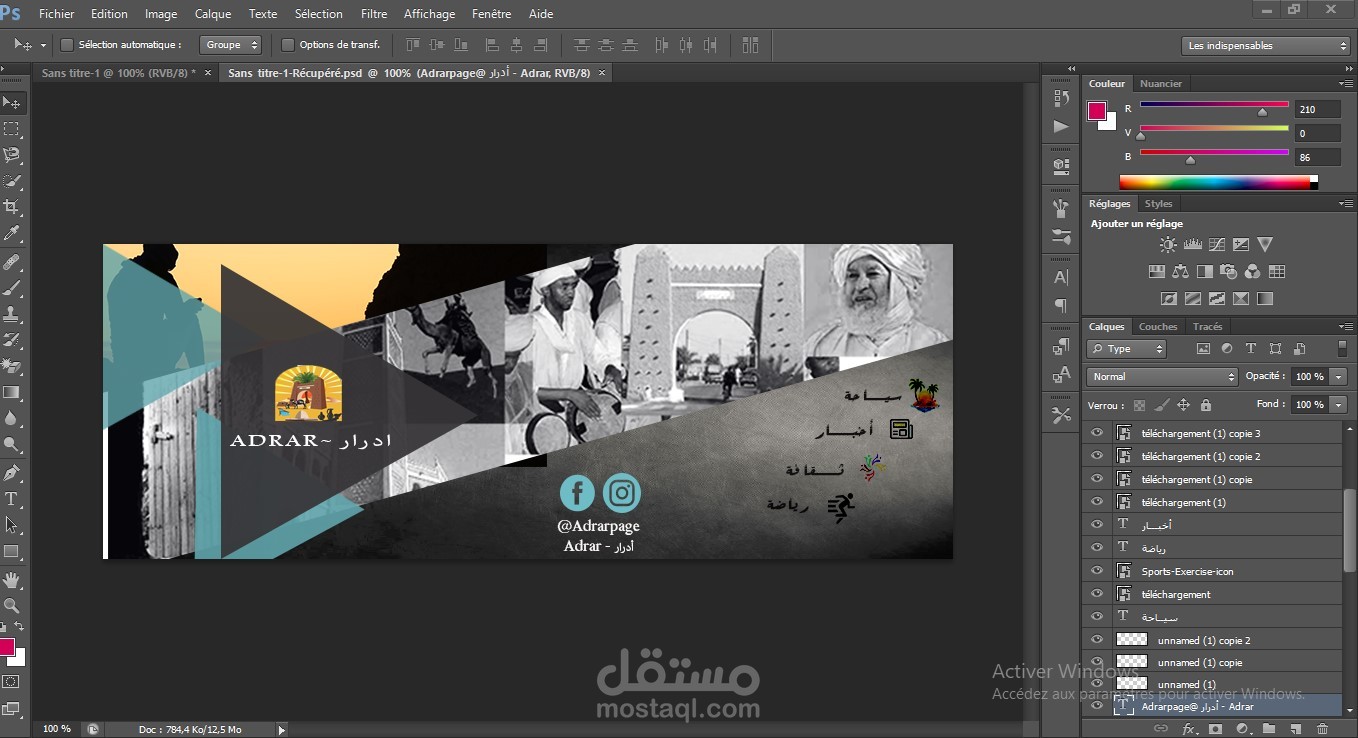Open the Calque menu

click(213, 14)
